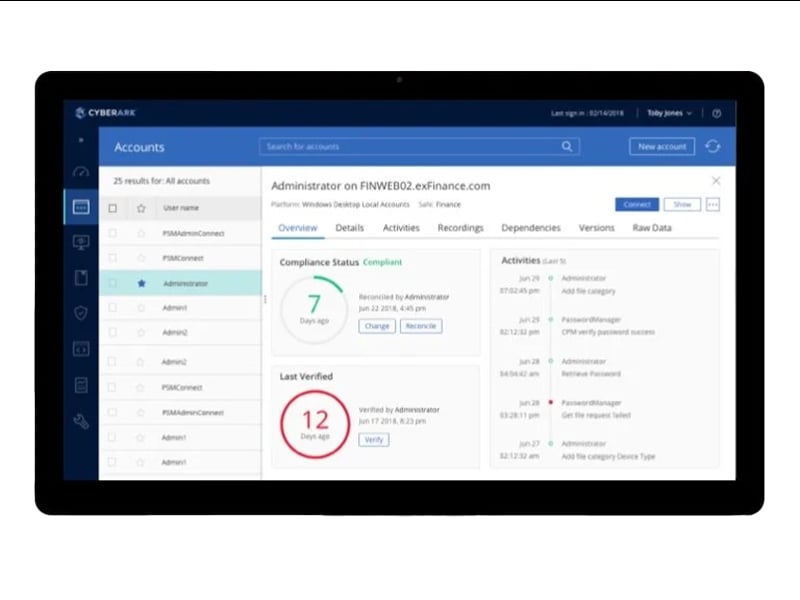Click the "25 results for: All accounts" text
The width and height of the screenshot is (800, 600).
click(x=161, y=181)
